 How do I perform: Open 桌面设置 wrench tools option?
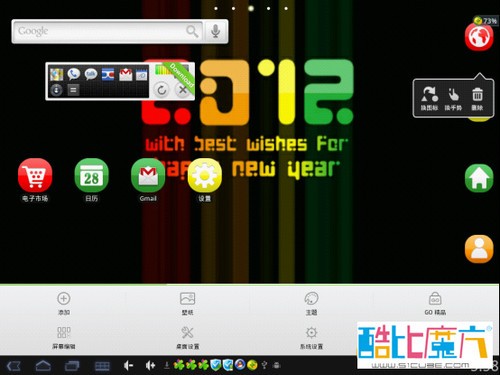[187, 337]
